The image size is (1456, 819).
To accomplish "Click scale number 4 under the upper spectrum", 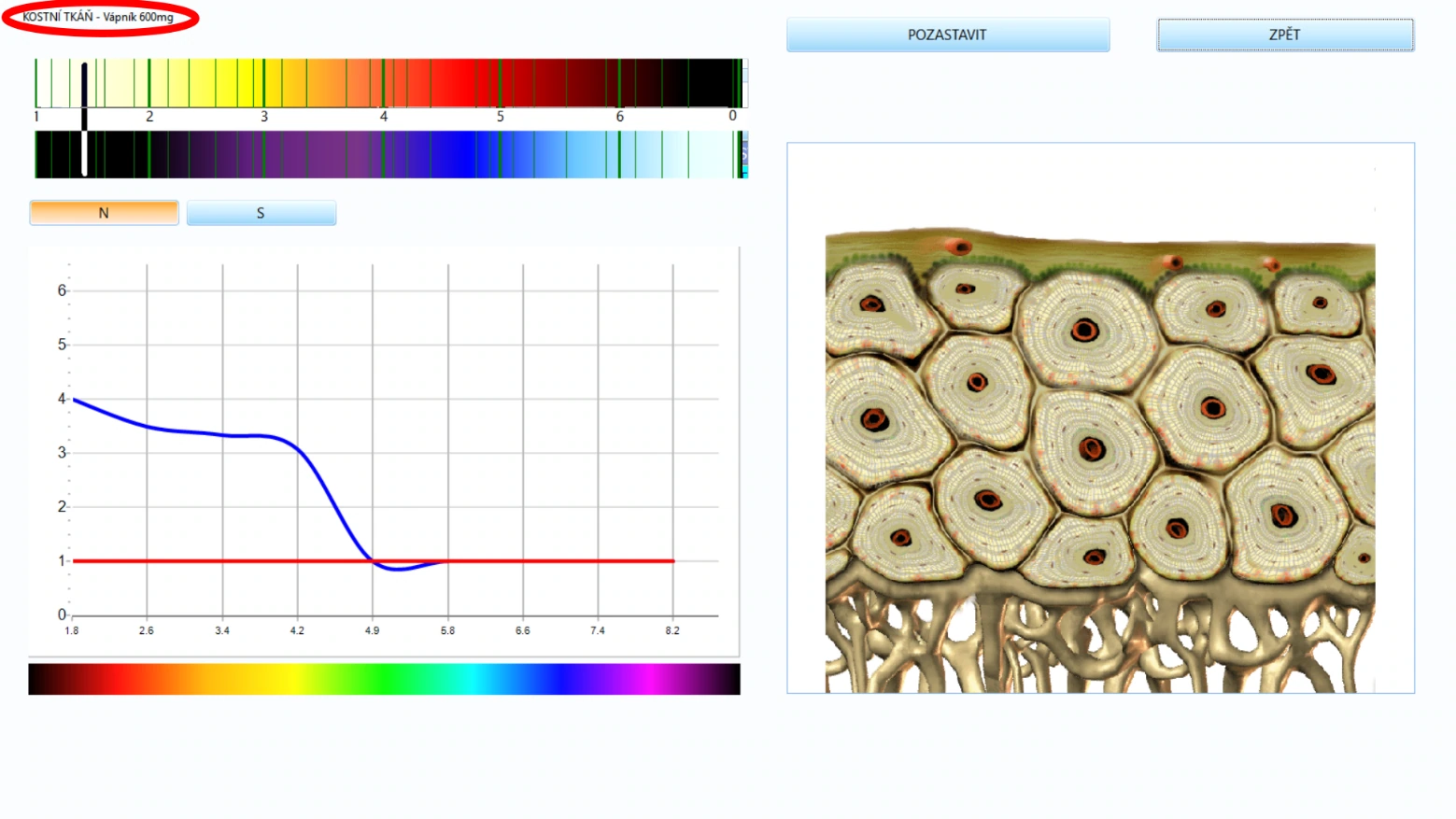I will pos(383,117).
